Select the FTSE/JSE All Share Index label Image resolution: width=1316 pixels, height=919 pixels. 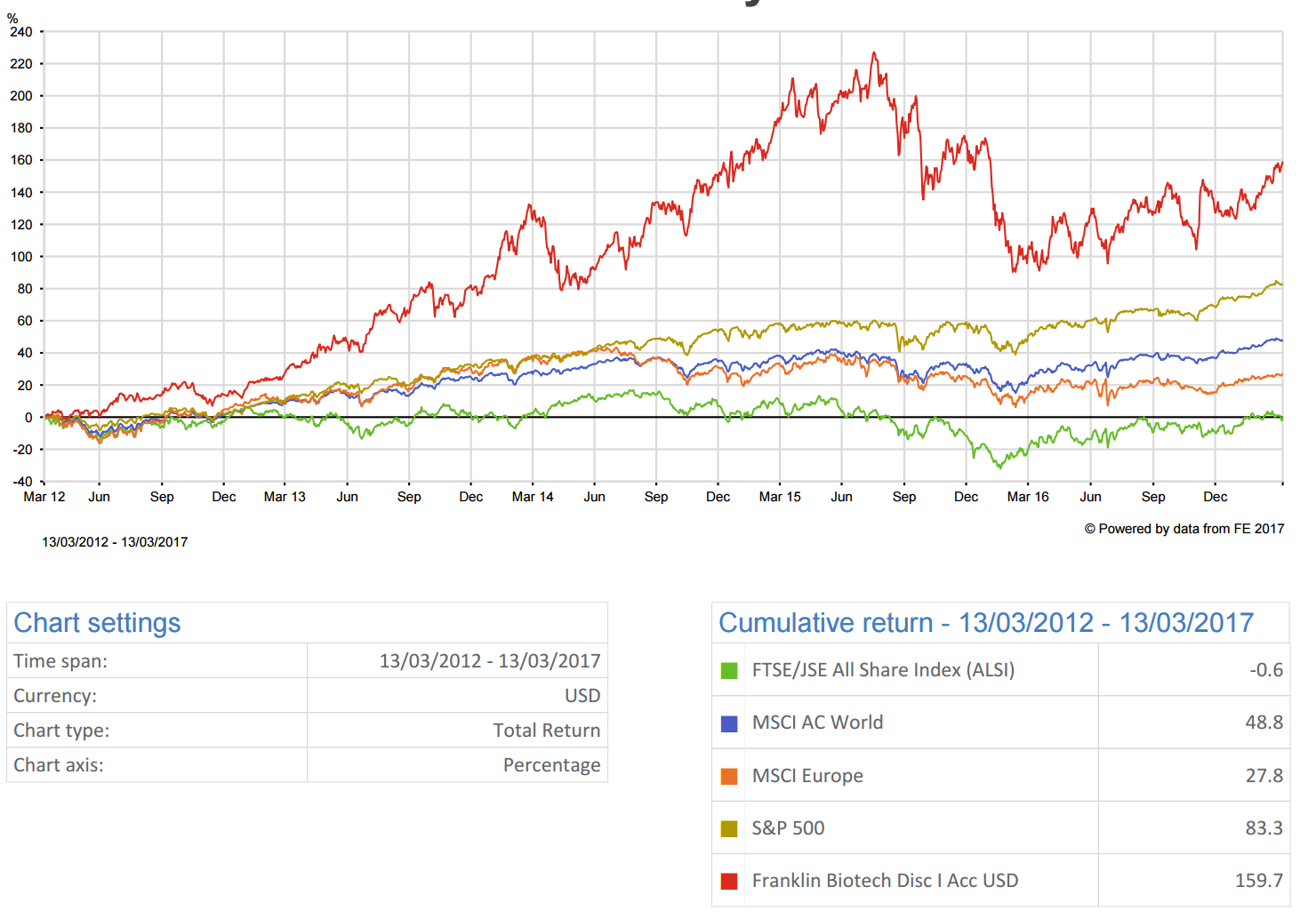(882, 670)
